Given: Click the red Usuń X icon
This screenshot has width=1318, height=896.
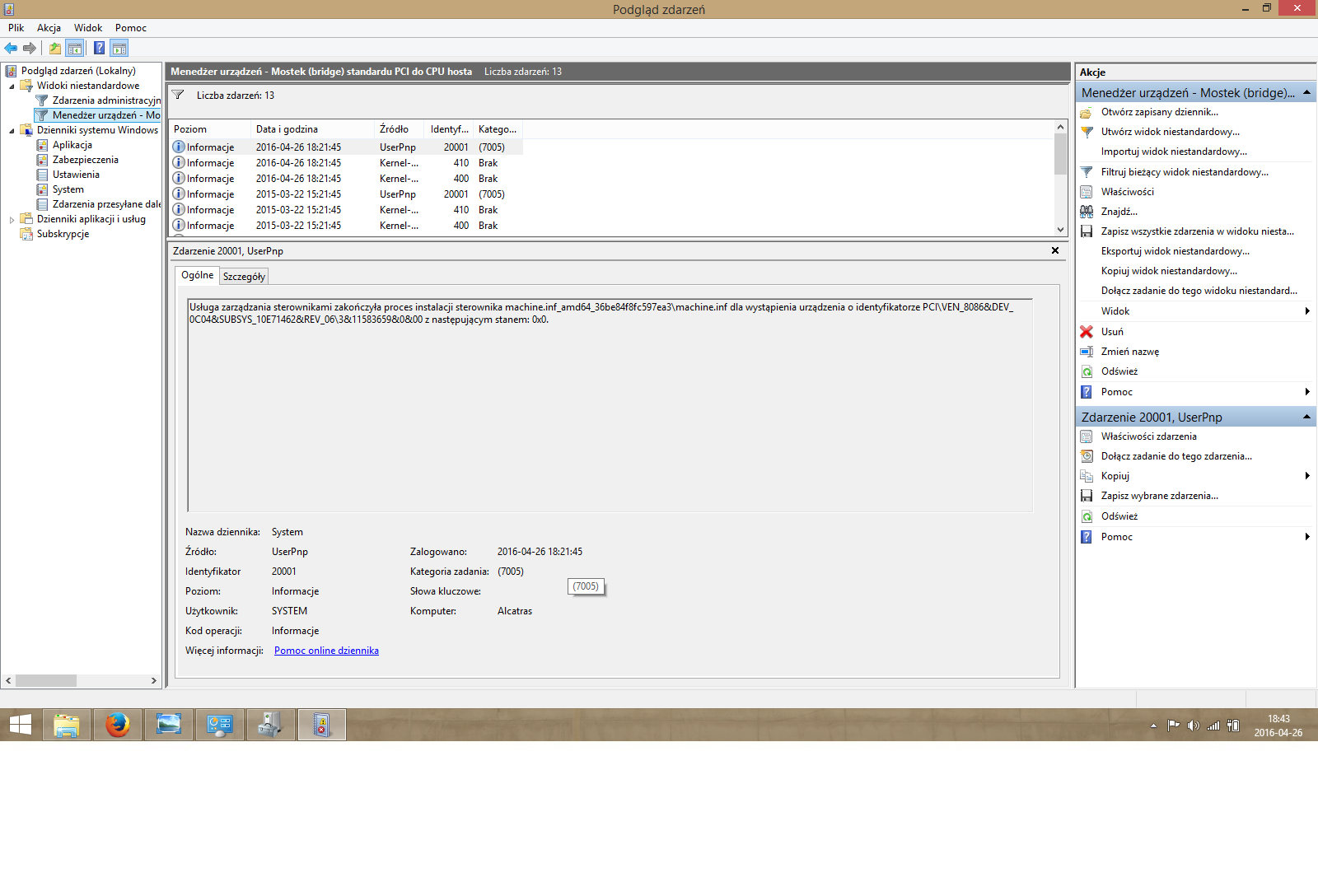Looking at the screenshot, I should (1087, 332).
